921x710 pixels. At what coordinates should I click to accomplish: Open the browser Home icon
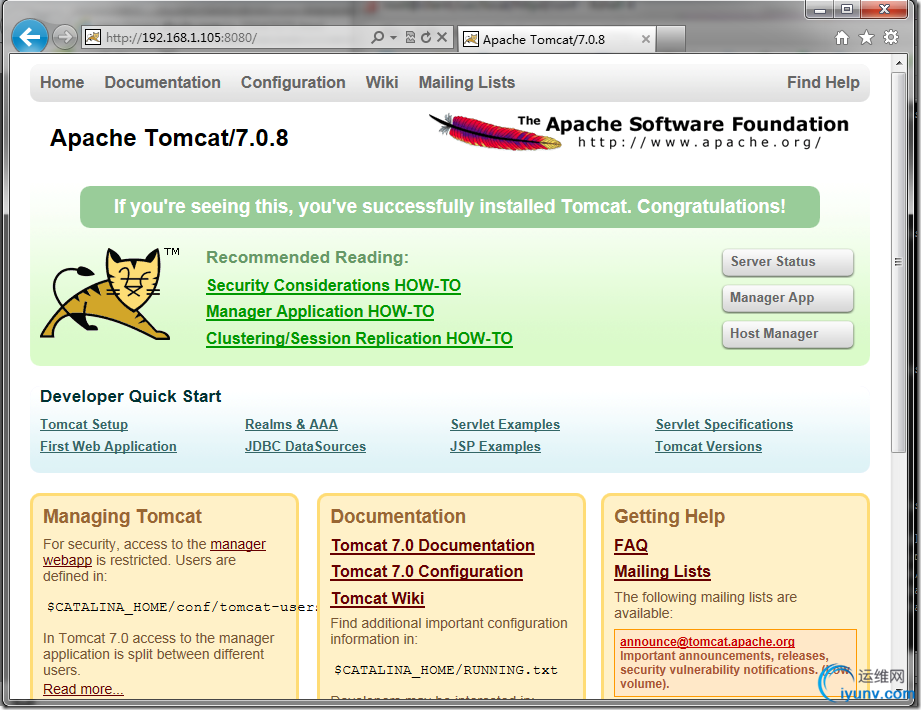coord(842,38)
